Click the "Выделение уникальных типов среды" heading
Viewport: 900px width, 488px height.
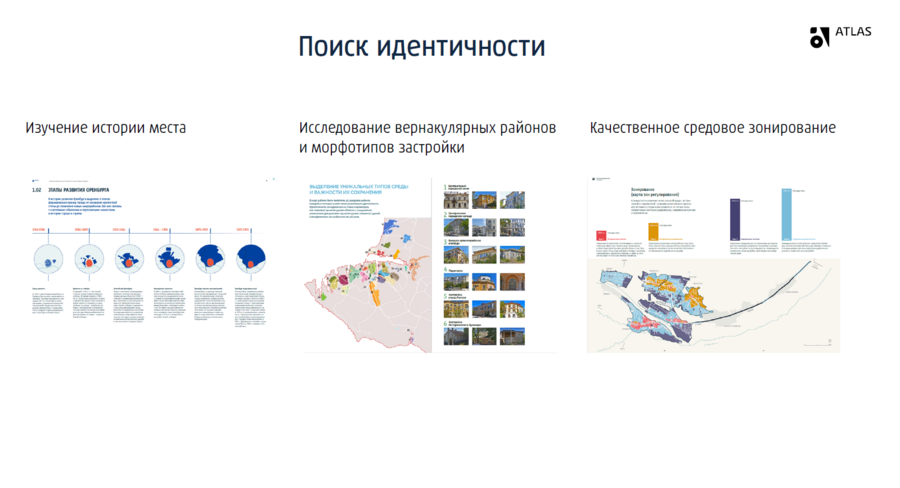(359, 189)
